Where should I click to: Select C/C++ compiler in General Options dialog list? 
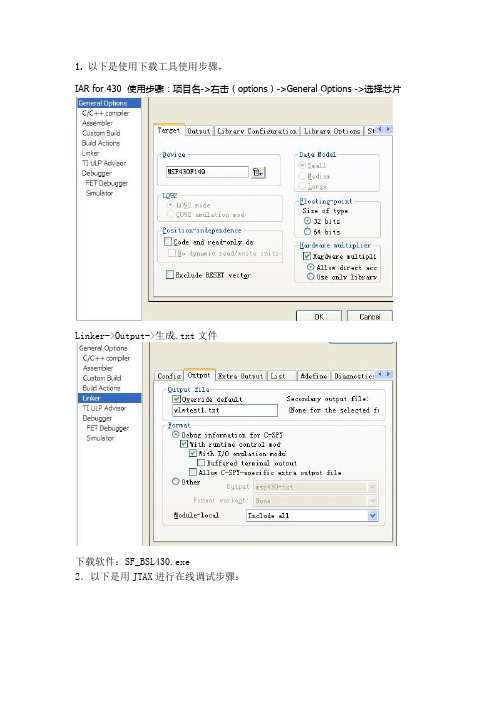click(106, 113)
